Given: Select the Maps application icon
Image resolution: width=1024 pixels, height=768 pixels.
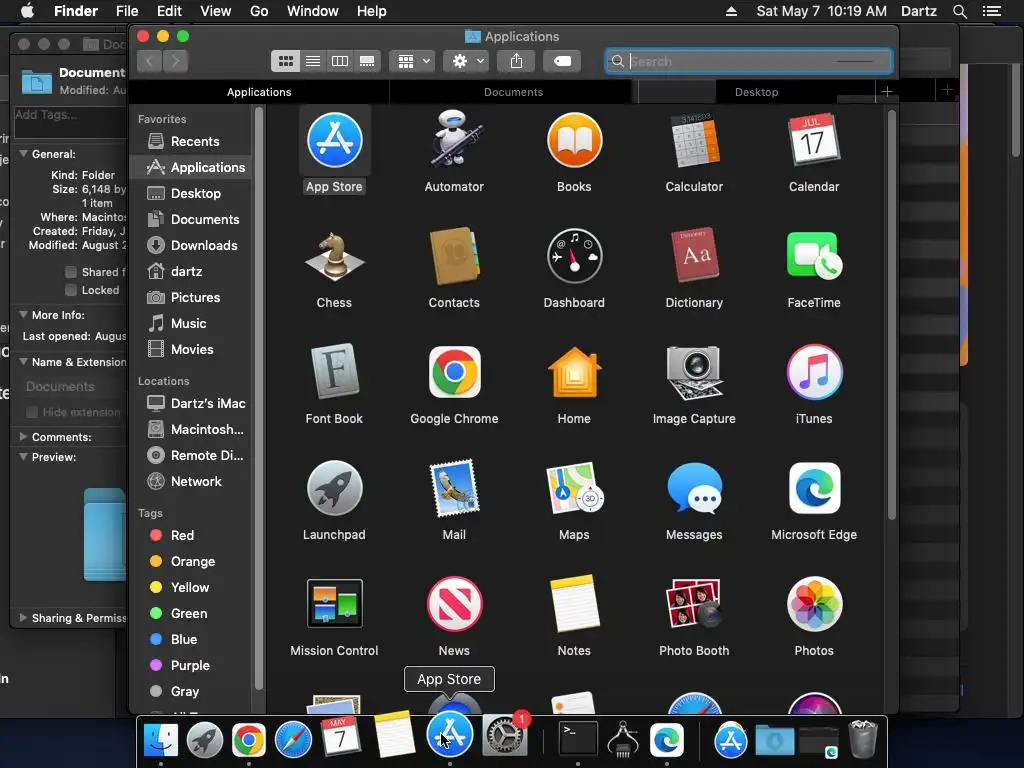Looking at the screenshot, I should pyautogui.click(x=574, y=488).
